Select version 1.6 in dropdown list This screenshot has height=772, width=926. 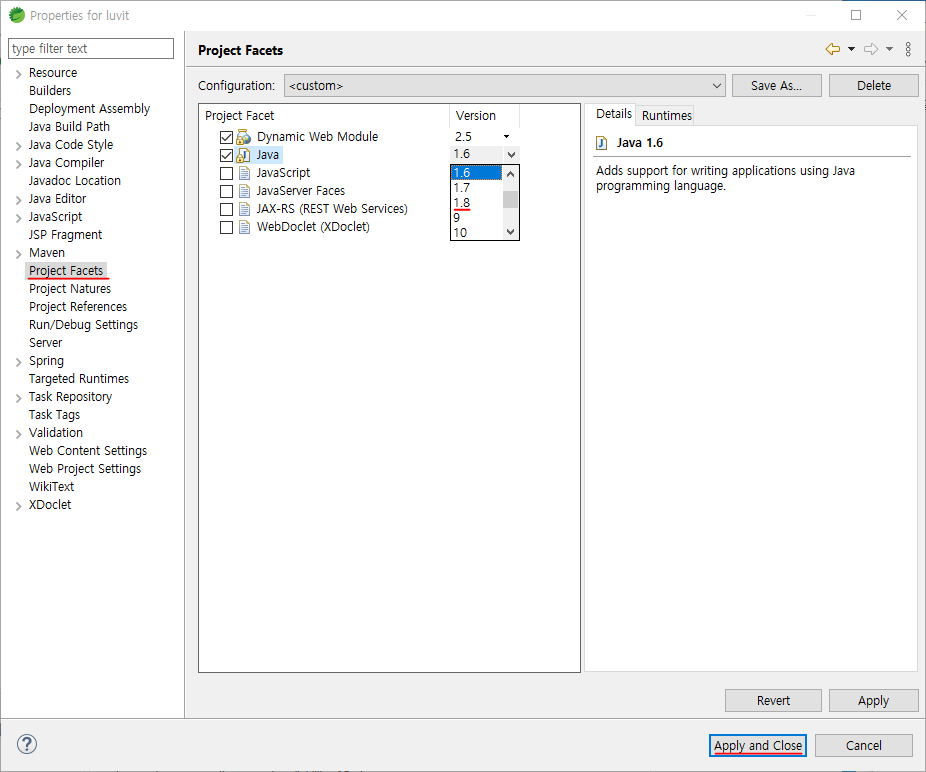click(x=476, y=172)
